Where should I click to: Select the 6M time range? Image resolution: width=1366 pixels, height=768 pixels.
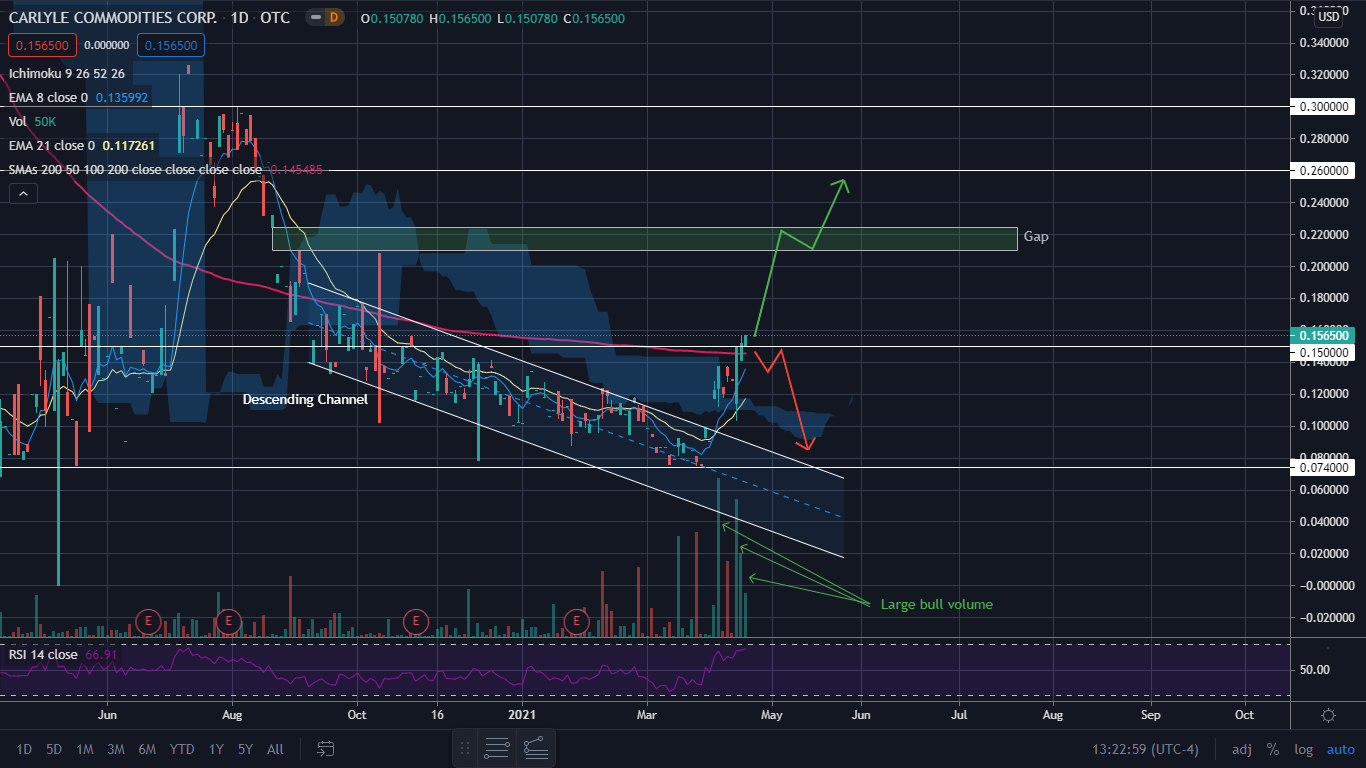point(147,749)
